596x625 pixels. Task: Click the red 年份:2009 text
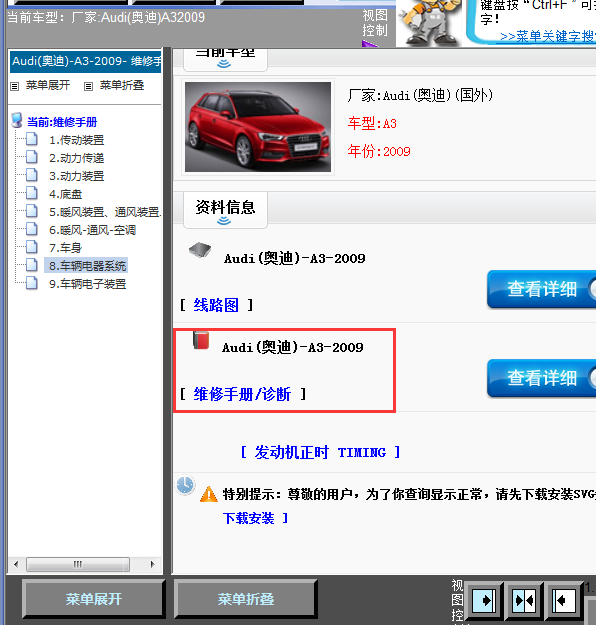(379, 151)
